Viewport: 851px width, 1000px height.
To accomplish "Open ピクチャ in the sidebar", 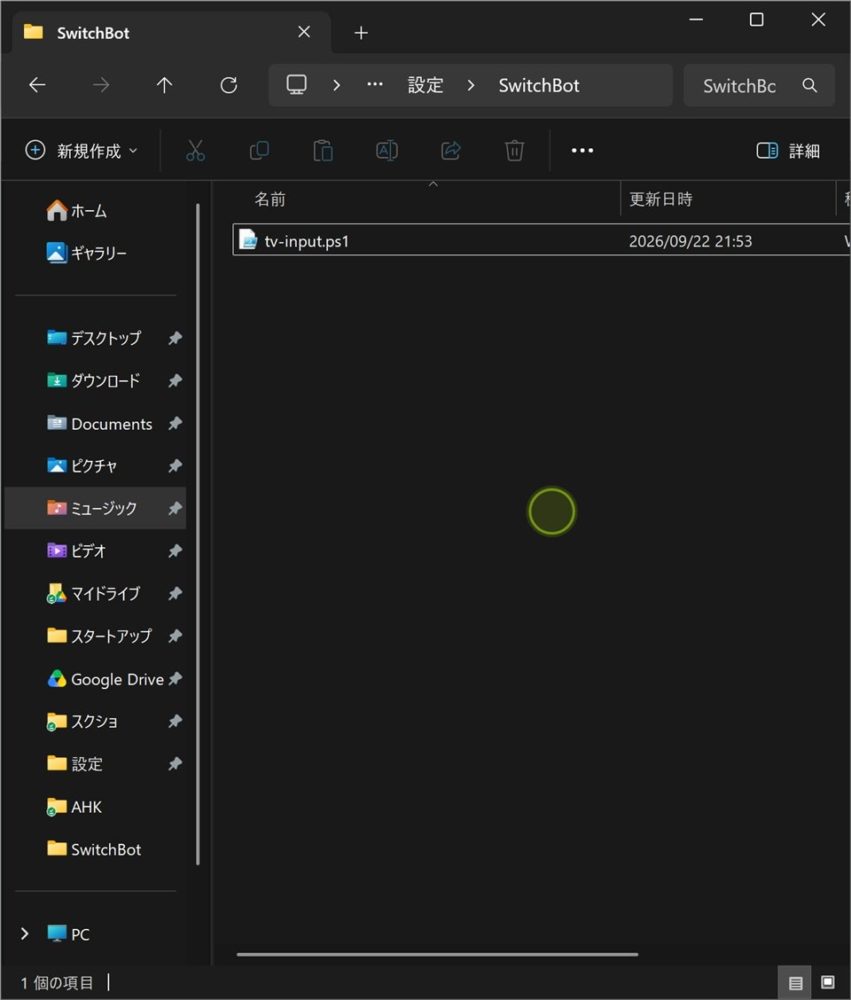I will coord(96,466).
